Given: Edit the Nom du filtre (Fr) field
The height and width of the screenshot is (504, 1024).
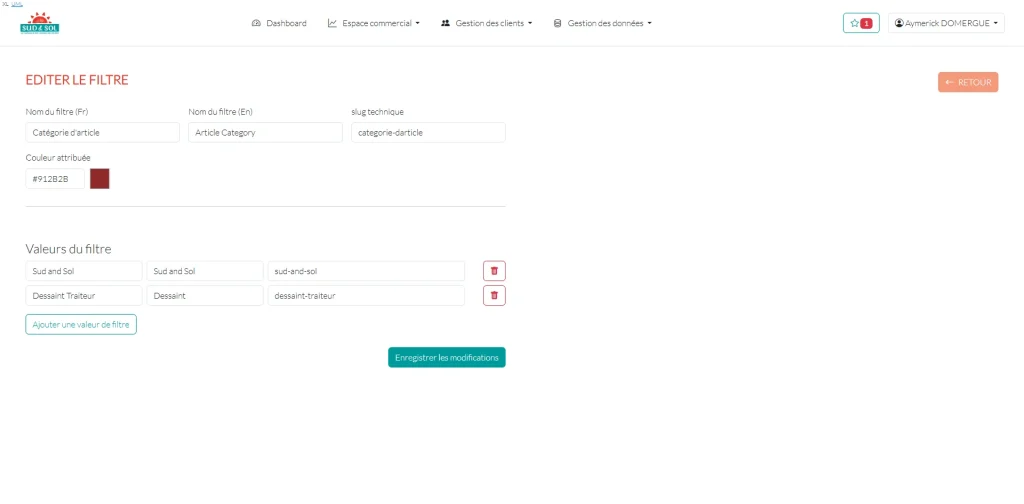Looking at the screenshot, I should click(x=103, y=133).
